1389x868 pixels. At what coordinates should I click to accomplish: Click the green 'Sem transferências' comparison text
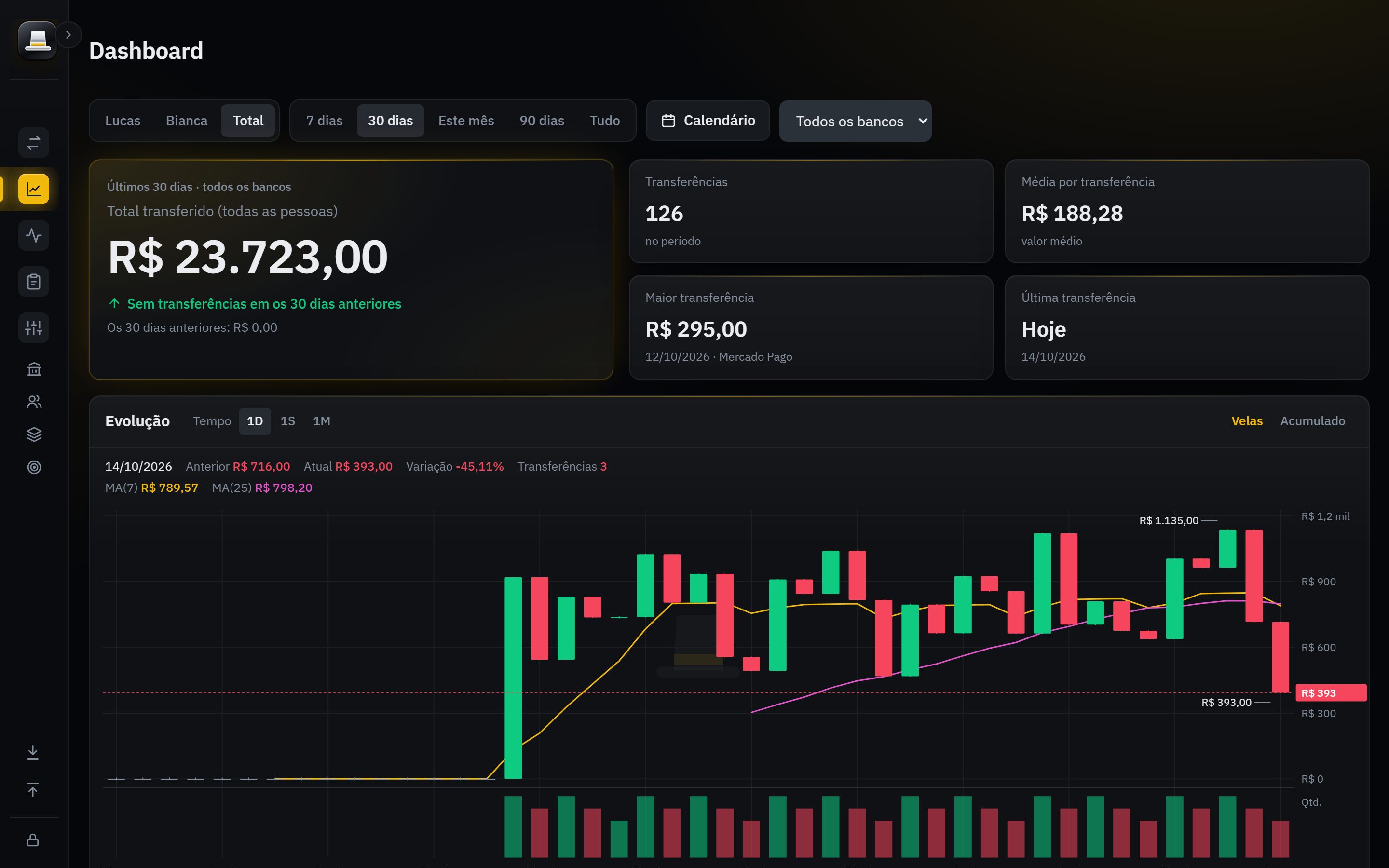(264, 304)
